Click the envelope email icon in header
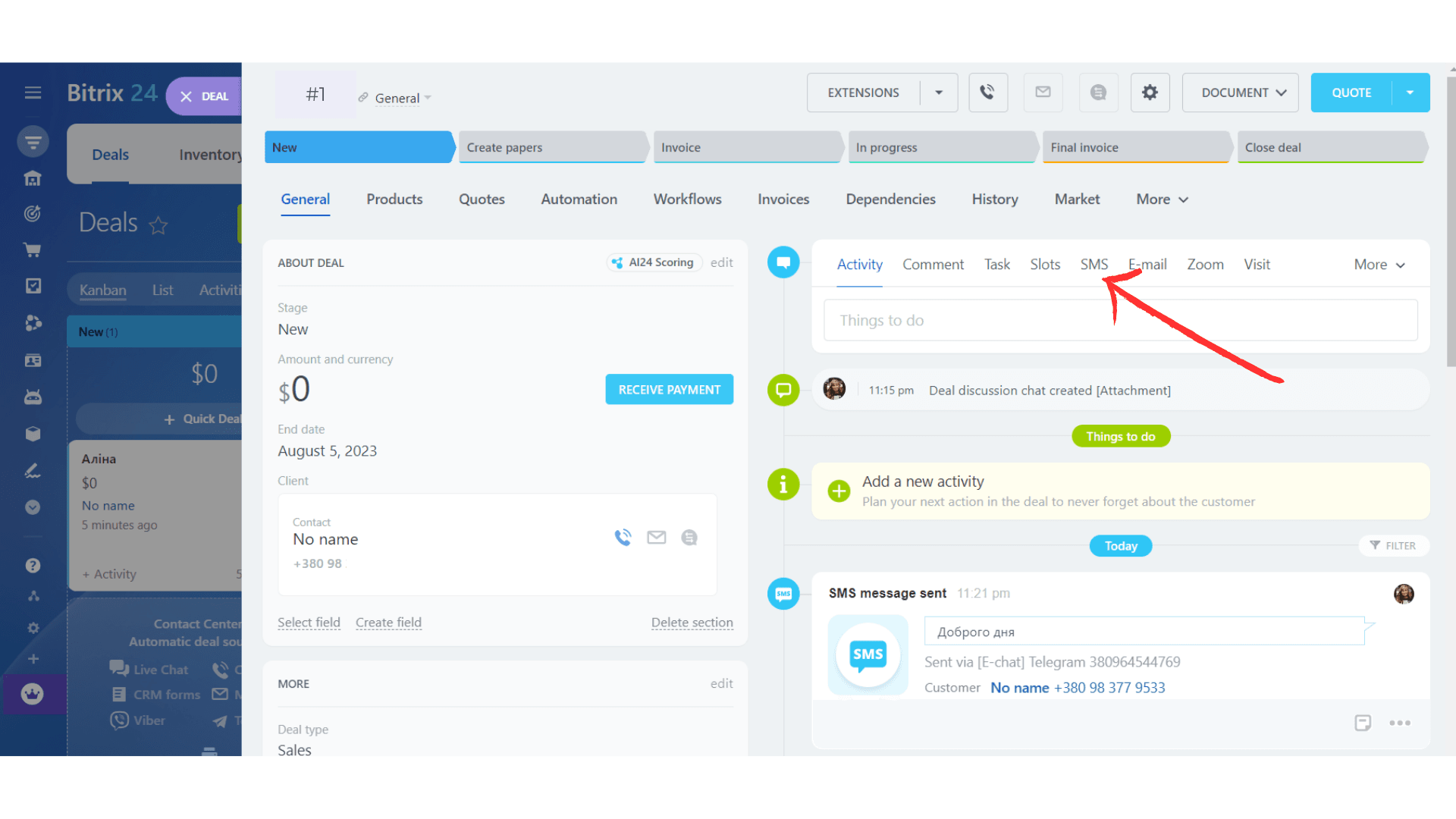The width and height of the screenshot is (1456, 819). tap(1043, 93)
